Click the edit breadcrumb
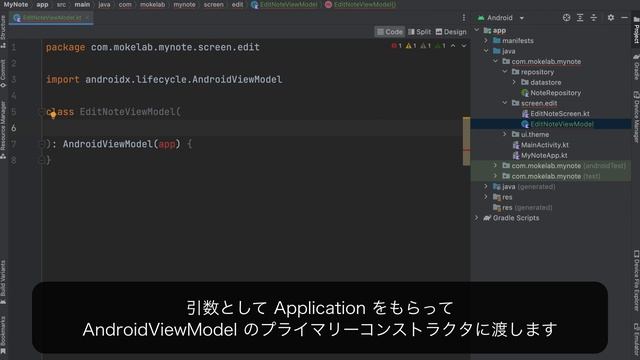640x360 pixels. 237,4
